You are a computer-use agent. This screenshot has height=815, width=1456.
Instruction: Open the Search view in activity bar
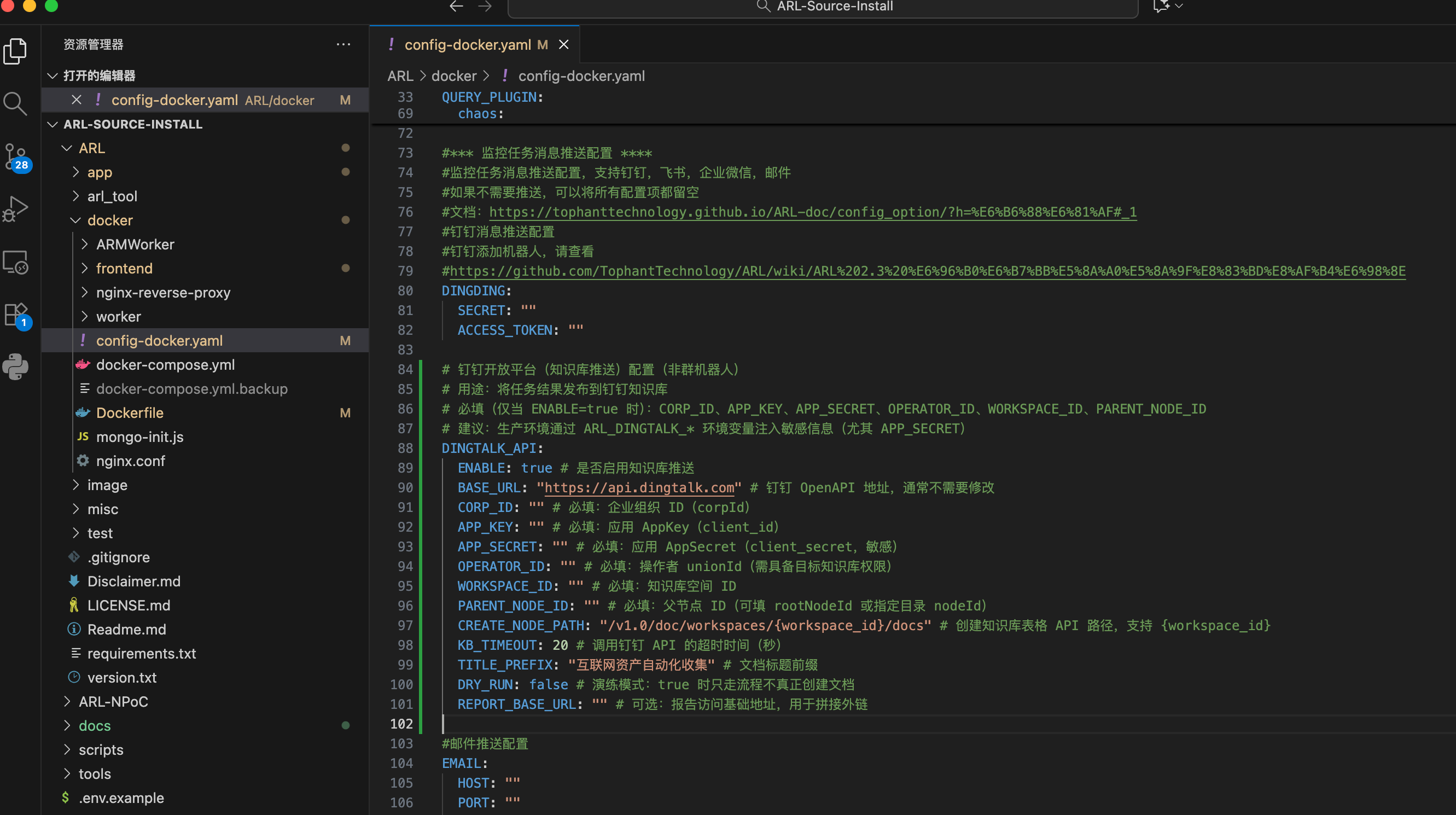[15, 104]
